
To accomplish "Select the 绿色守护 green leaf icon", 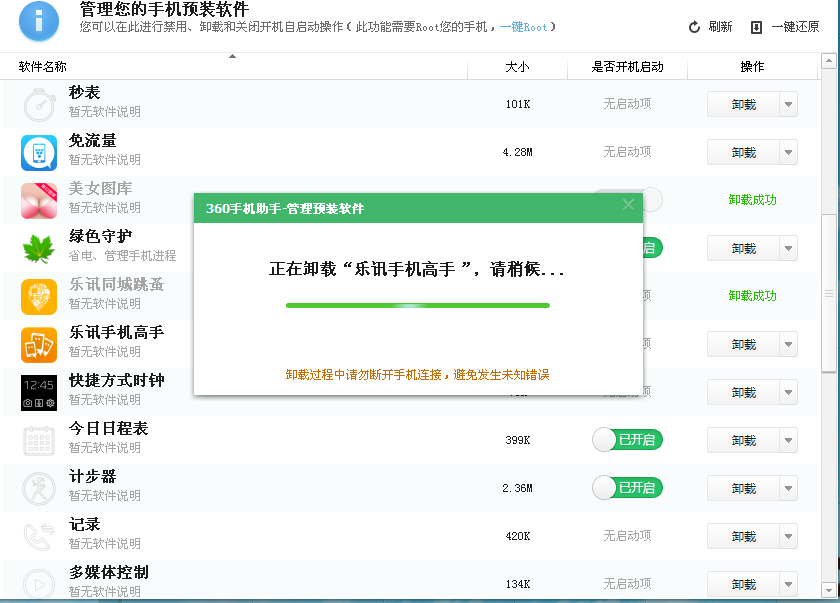I will coord(39,248).
